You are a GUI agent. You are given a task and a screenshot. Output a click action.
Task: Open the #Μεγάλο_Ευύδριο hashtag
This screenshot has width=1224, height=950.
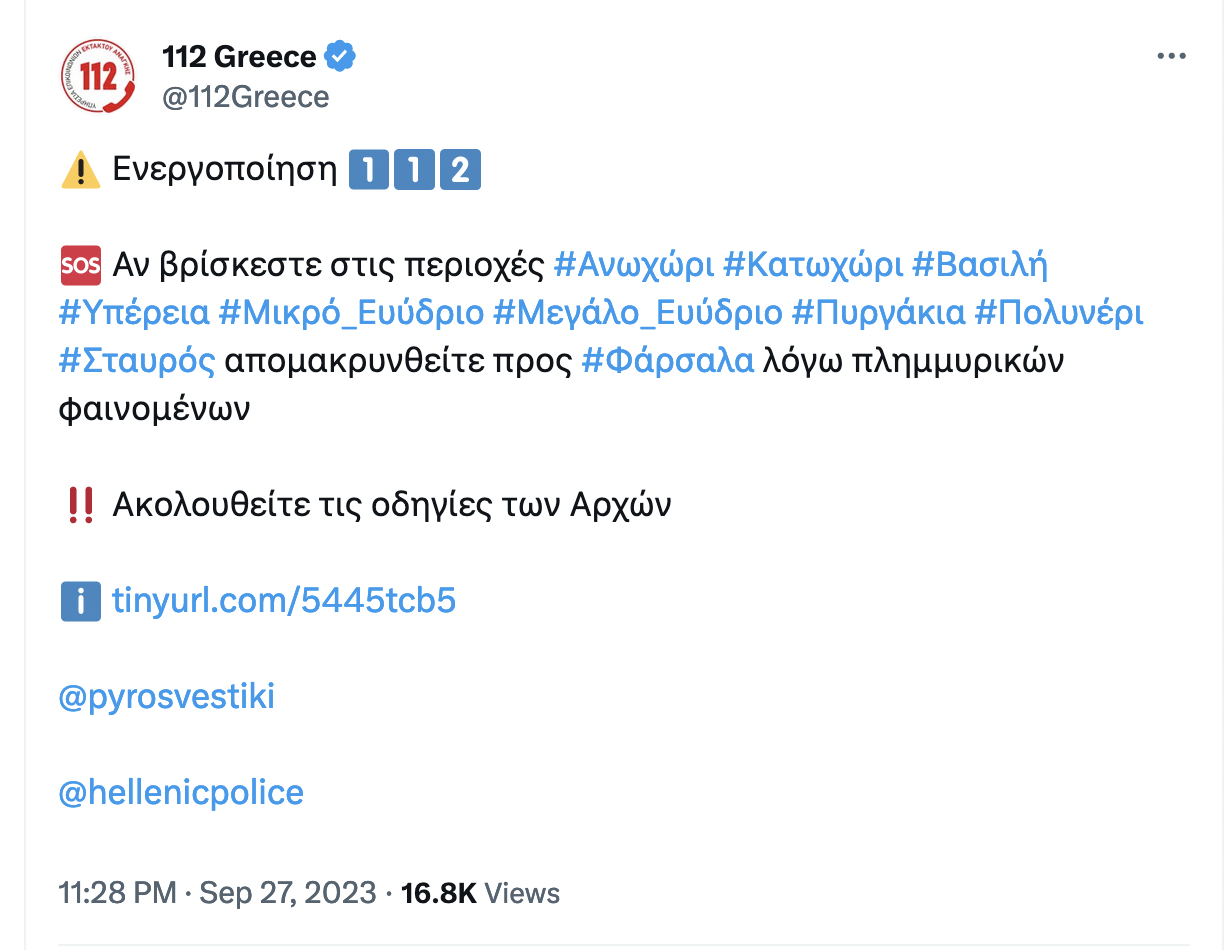[638, 313]
